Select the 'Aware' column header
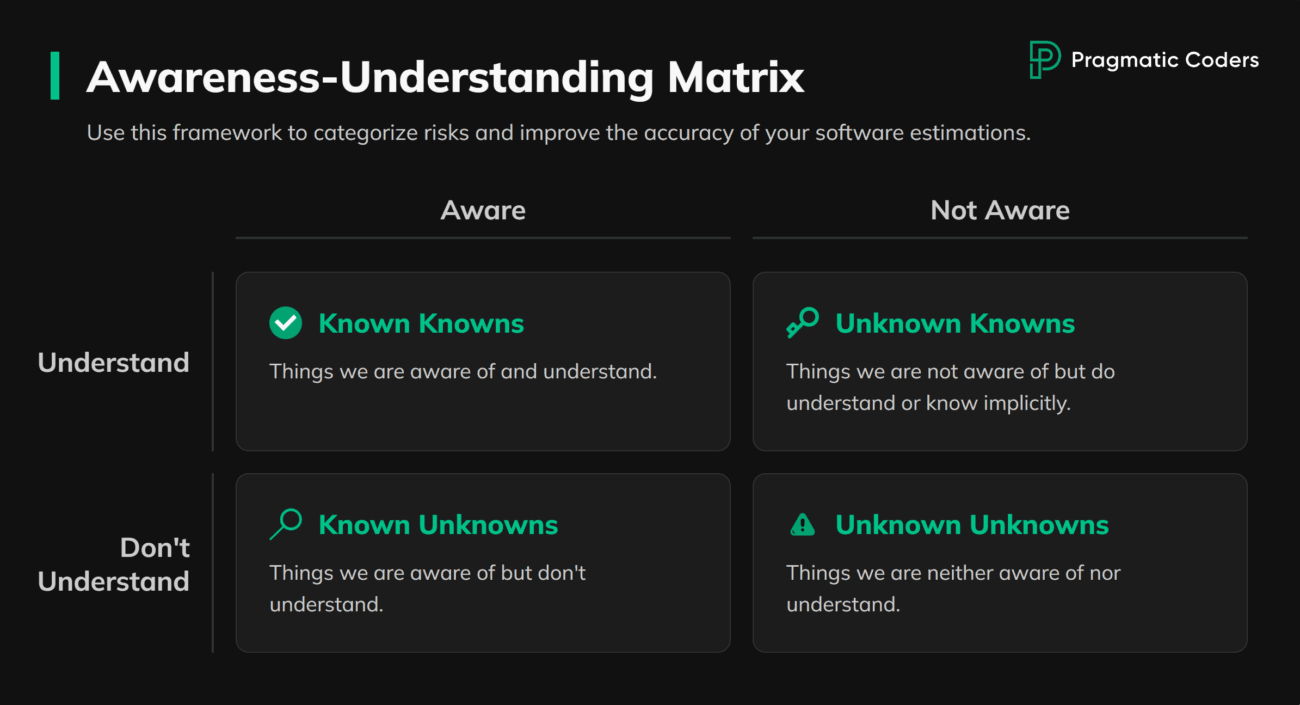 coord(483,210)
